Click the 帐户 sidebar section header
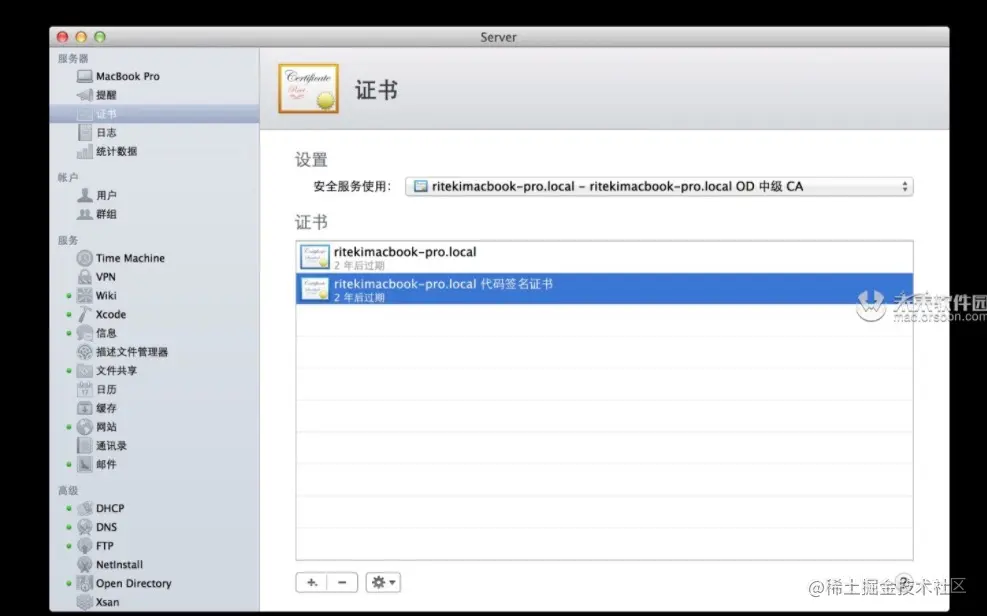This screenshot has width=987, height=616. (x=67, y=177)
